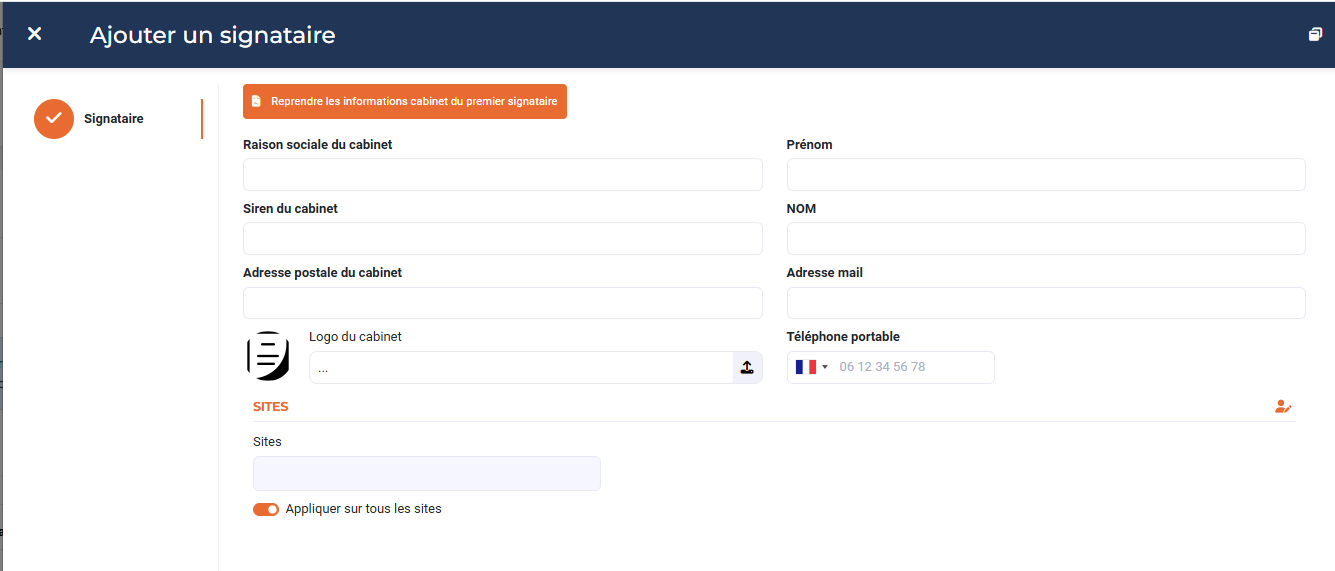This screenshot has height=571, width=1335.
Task: Click the user edit icon in SITES section
Action: click(x=1283, y=407)
